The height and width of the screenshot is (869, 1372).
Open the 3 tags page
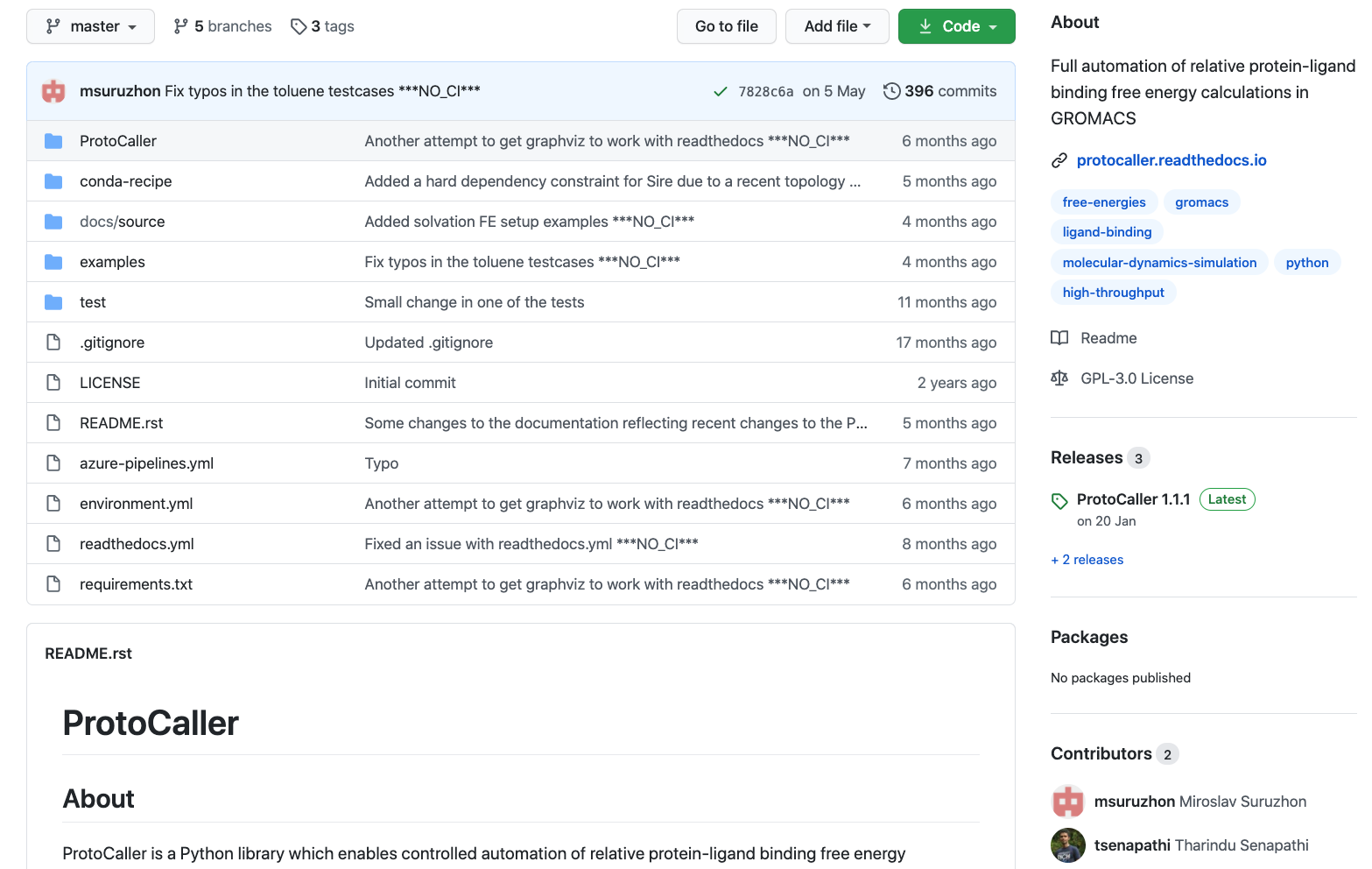tap(322, 26)
